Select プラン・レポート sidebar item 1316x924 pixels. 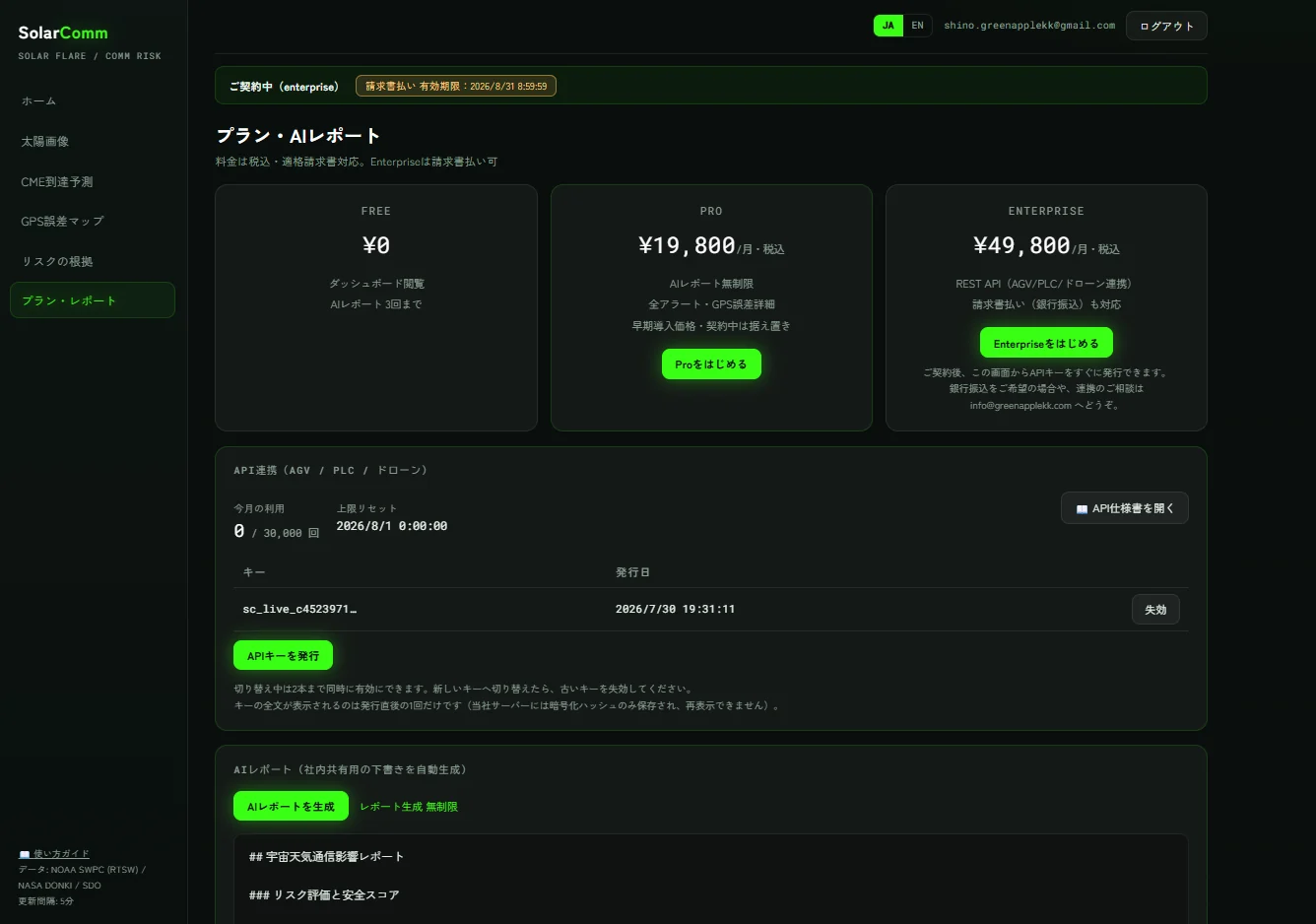click(x=93, y=300)
